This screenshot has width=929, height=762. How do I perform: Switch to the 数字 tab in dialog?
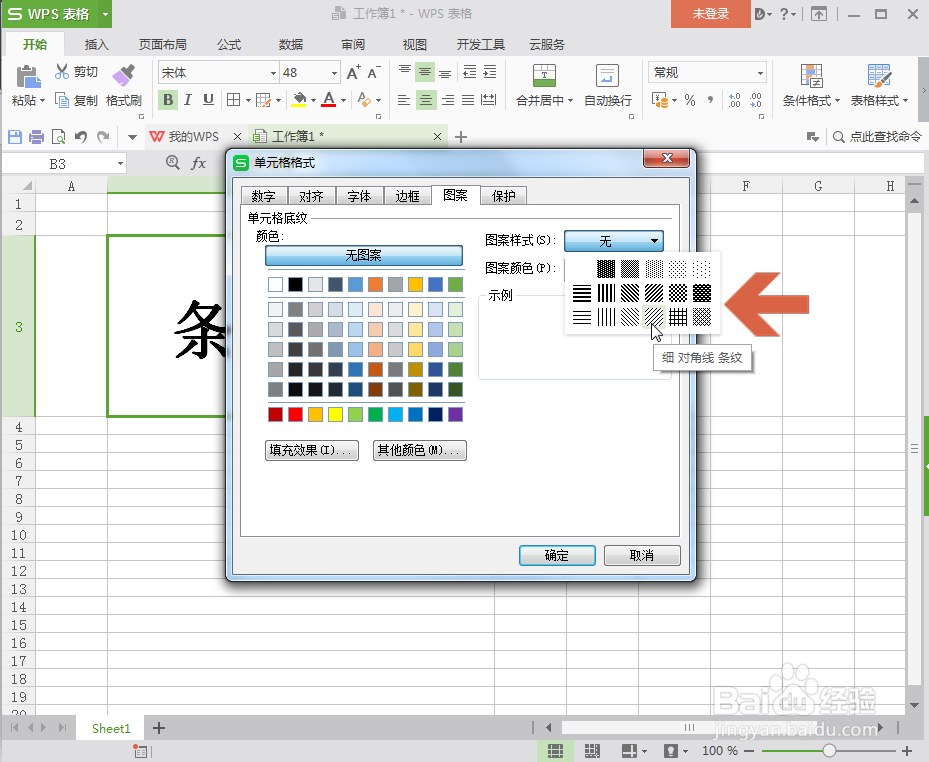[264, 196]
